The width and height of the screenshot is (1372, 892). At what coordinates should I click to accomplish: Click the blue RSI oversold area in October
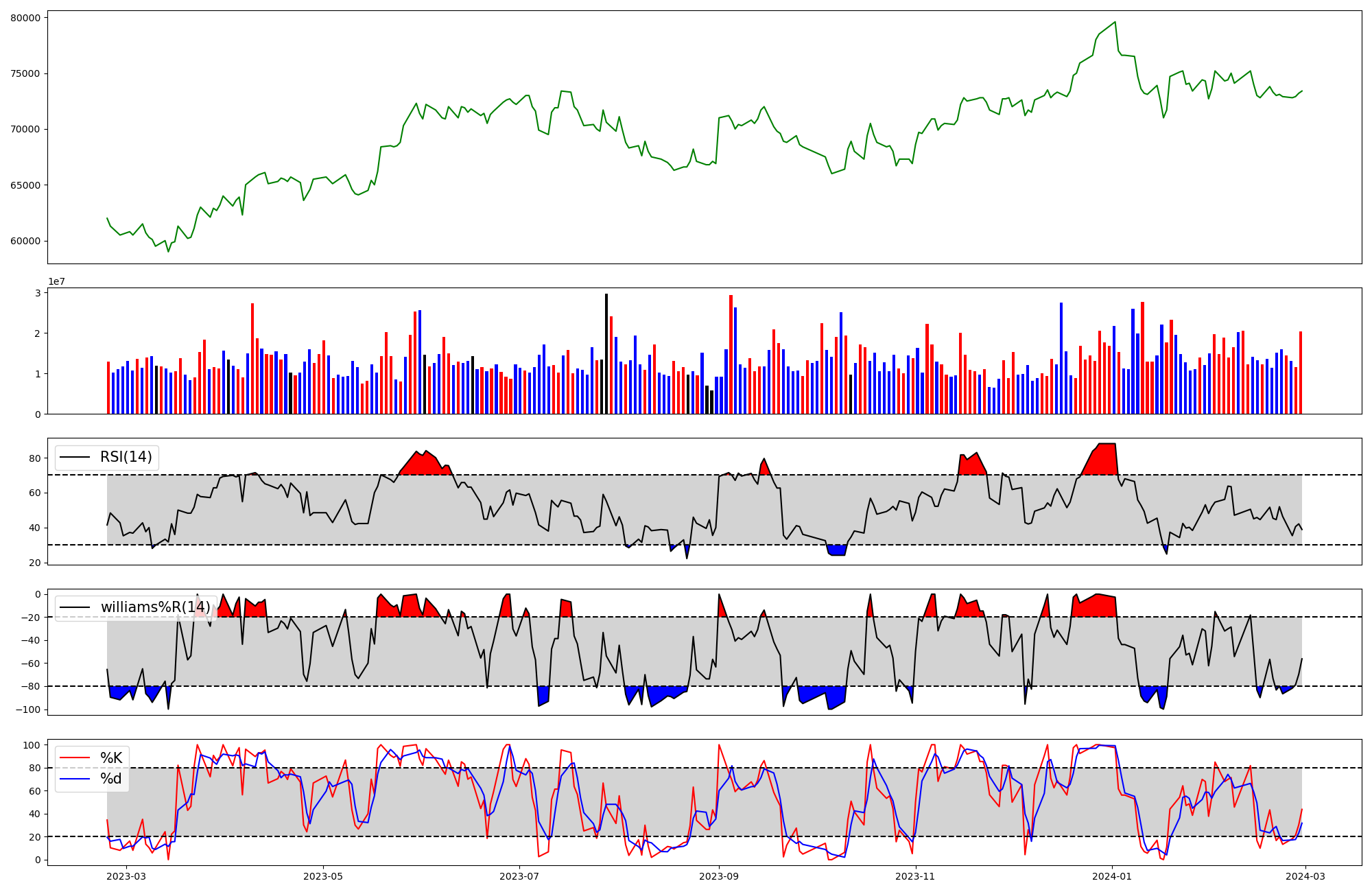click(836, 550)
